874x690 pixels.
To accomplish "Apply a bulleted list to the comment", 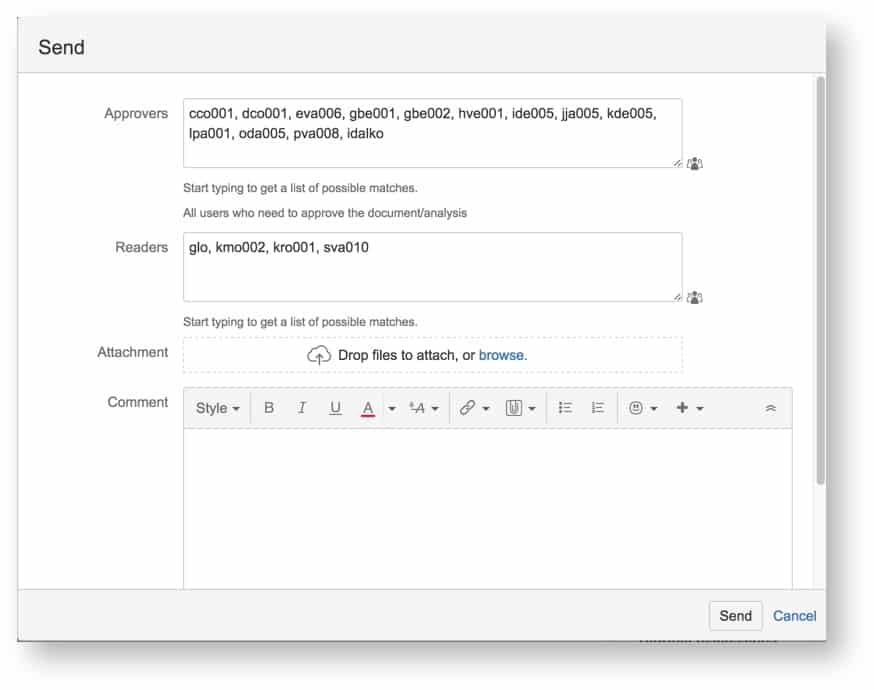I will 566,407.
